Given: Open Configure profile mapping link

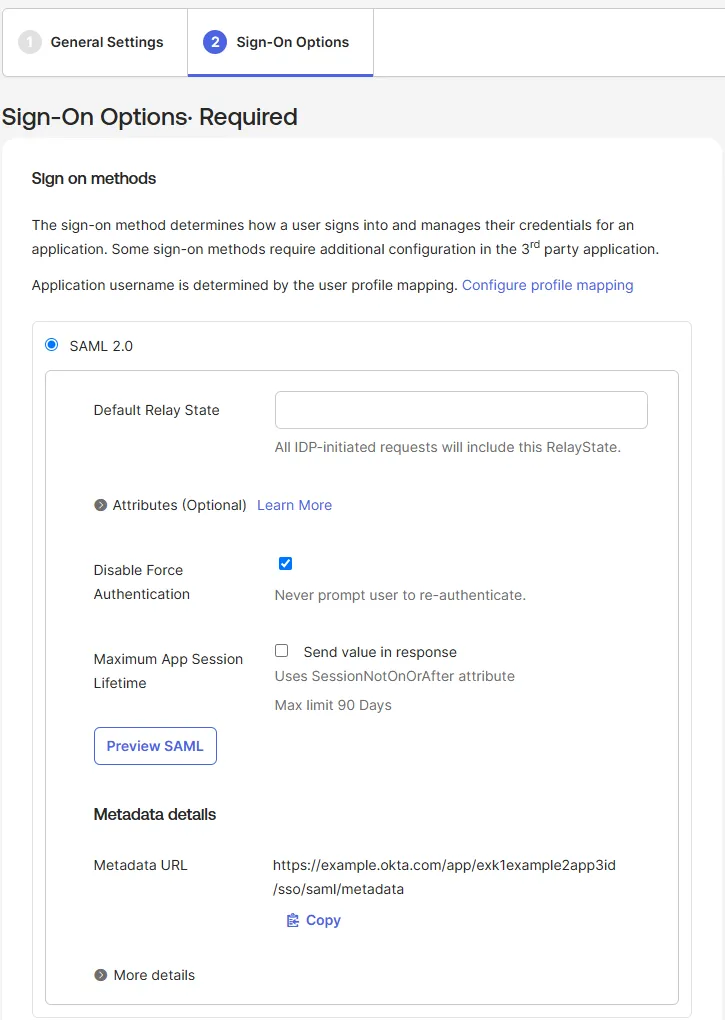Looking at the screenshot, I should [547, 285].
